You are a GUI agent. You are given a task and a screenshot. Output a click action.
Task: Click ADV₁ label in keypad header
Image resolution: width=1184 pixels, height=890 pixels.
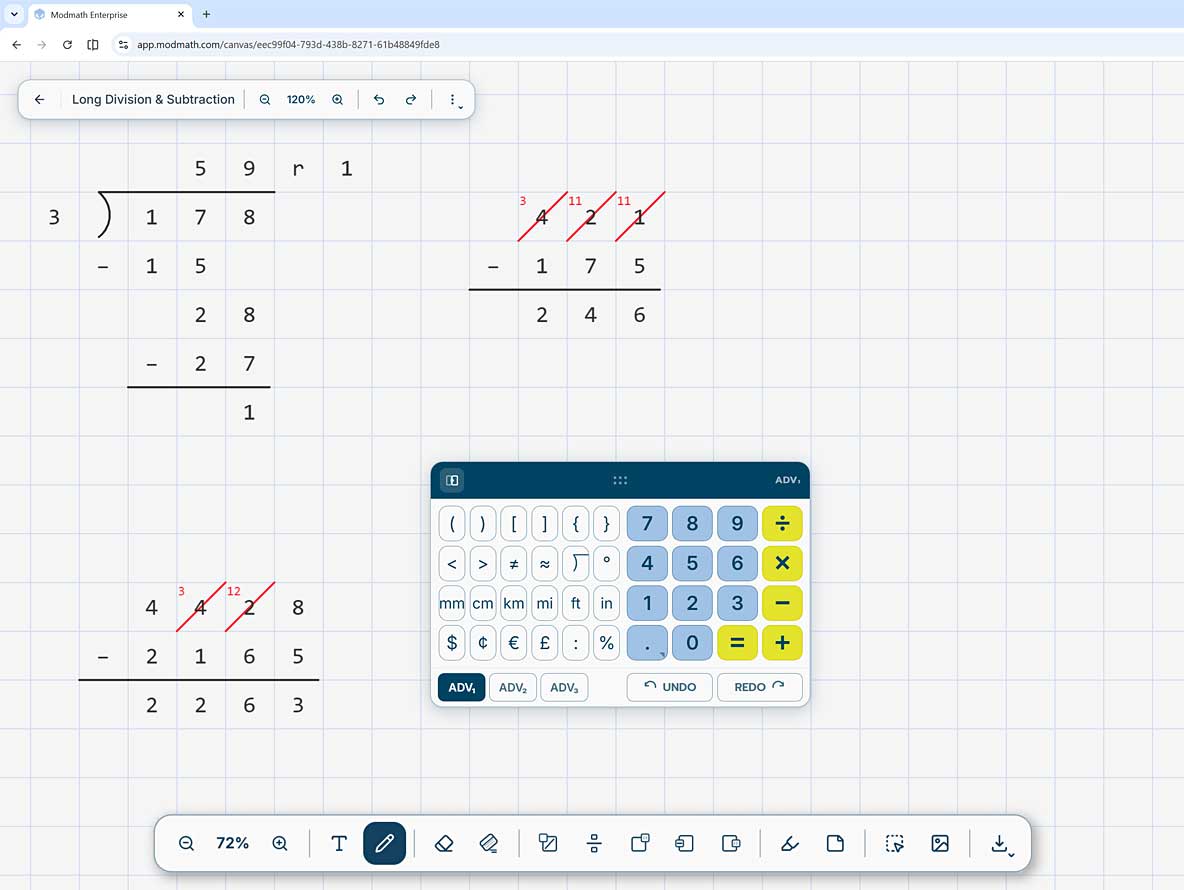pos(788,480)
